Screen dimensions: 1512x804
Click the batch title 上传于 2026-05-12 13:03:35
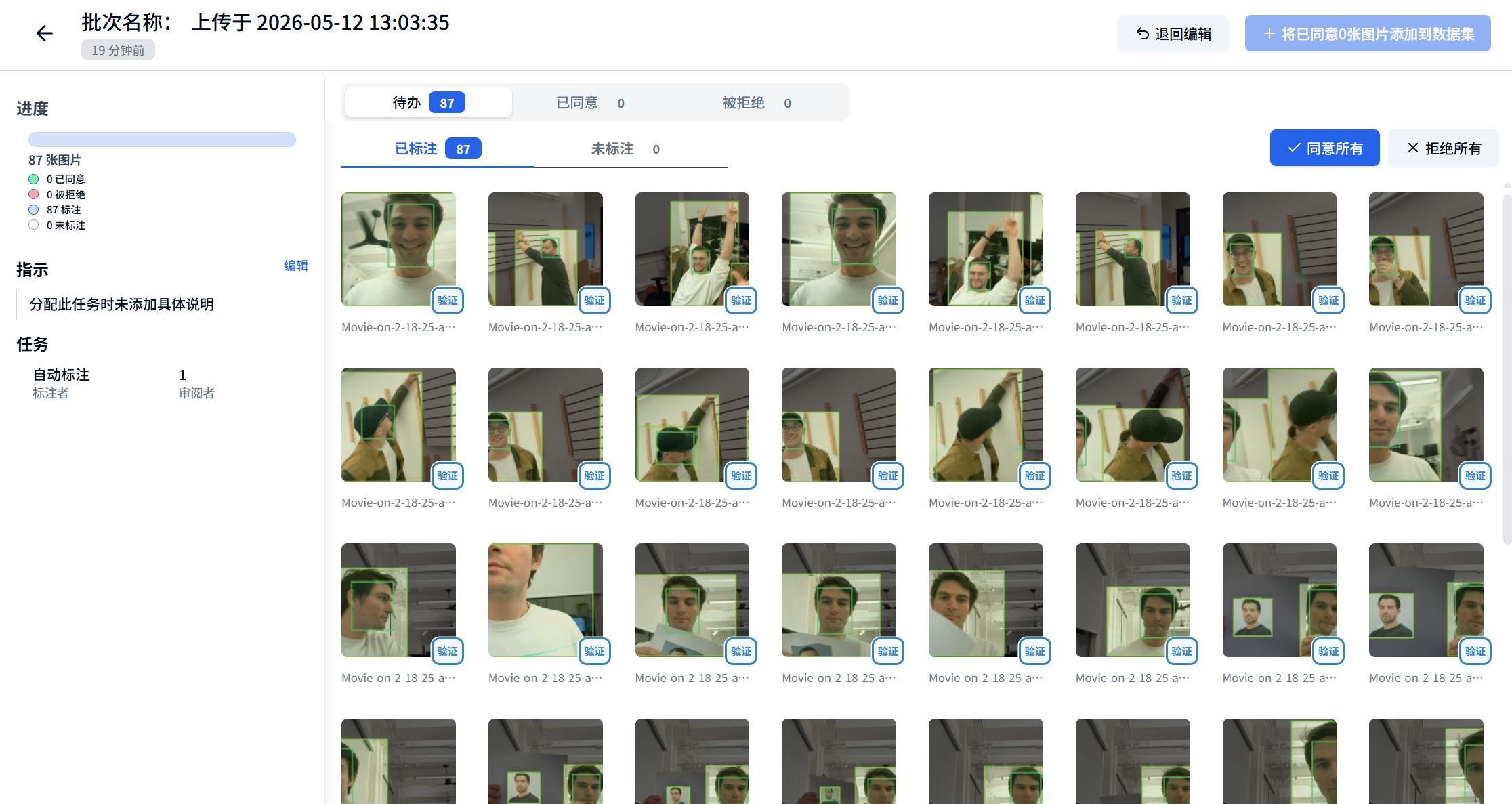320,22
